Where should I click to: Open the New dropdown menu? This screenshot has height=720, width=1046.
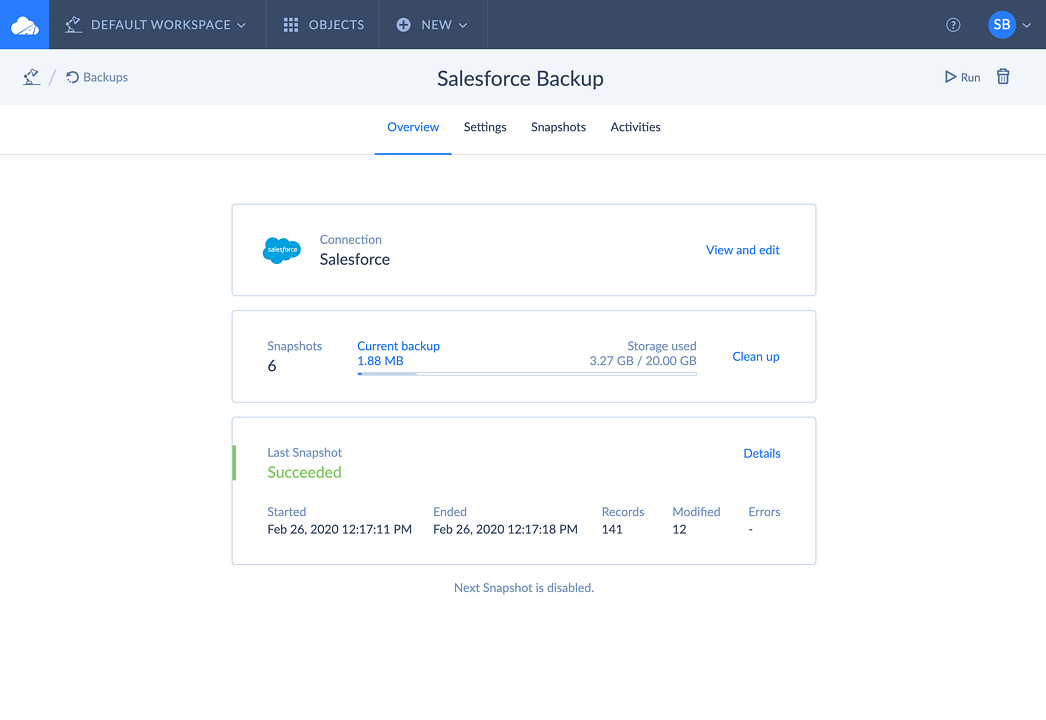[432, 25]
